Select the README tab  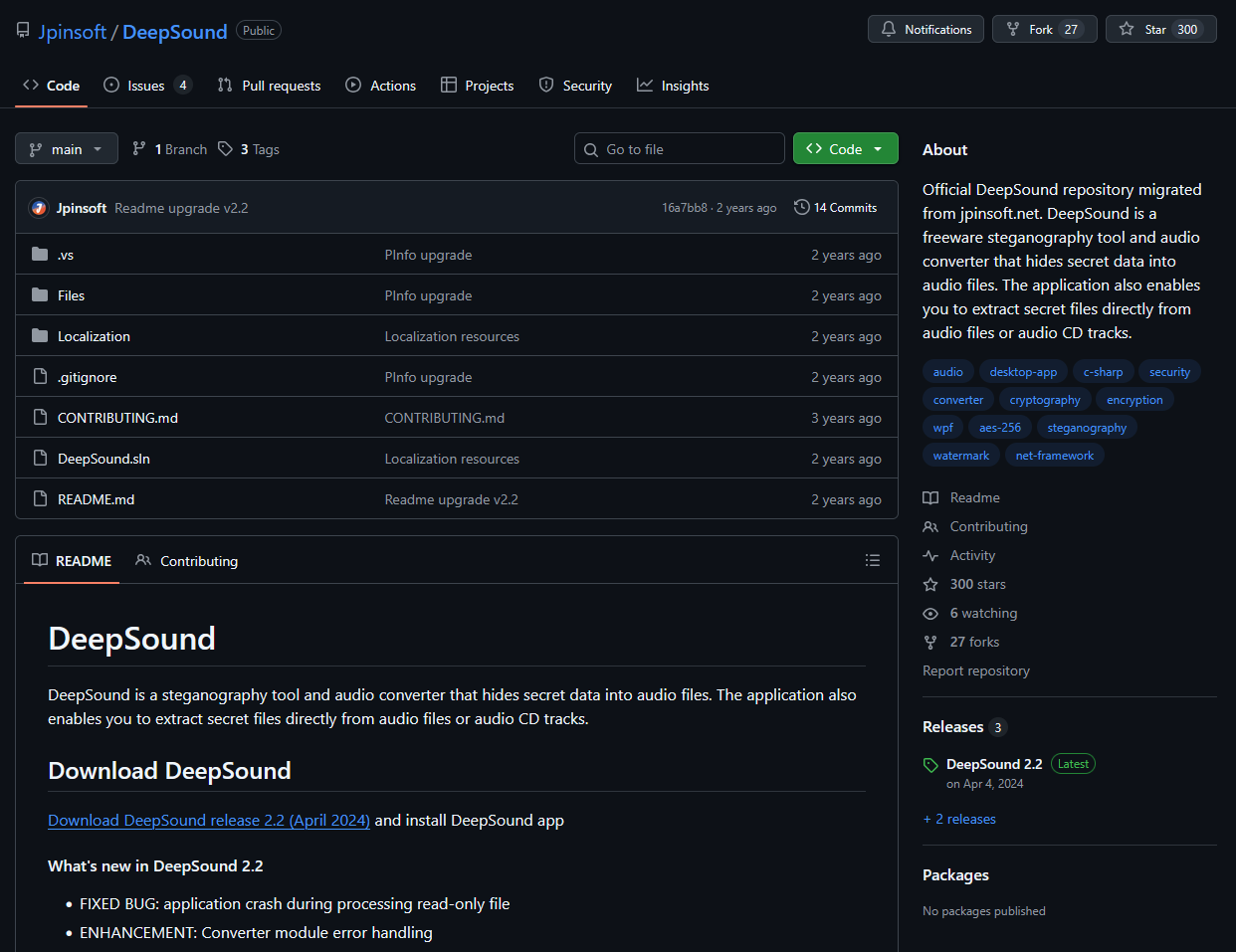pyautogui.click(x=72, y=560)
